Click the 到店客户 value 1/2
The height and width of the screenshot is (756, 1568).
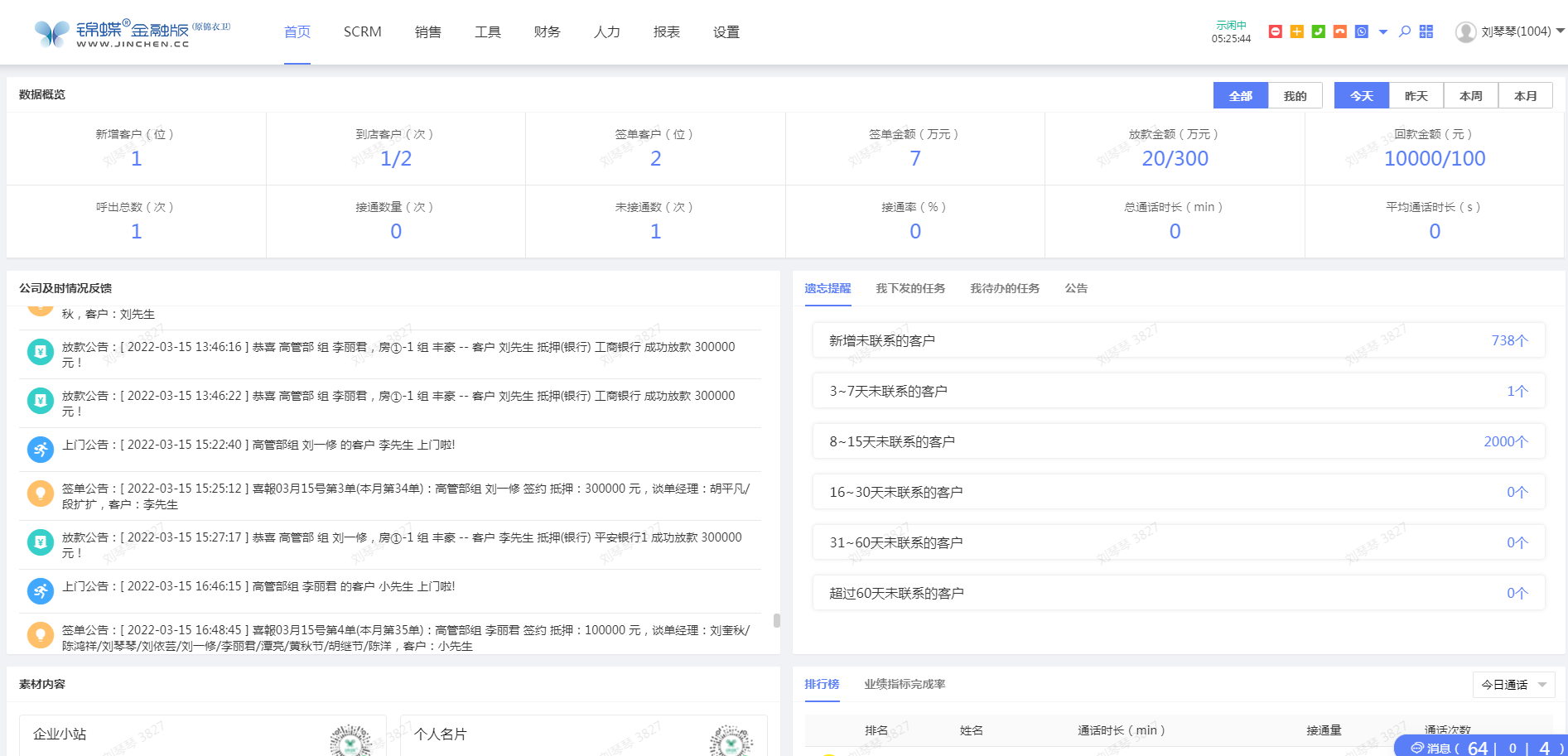tap(396, 158)
